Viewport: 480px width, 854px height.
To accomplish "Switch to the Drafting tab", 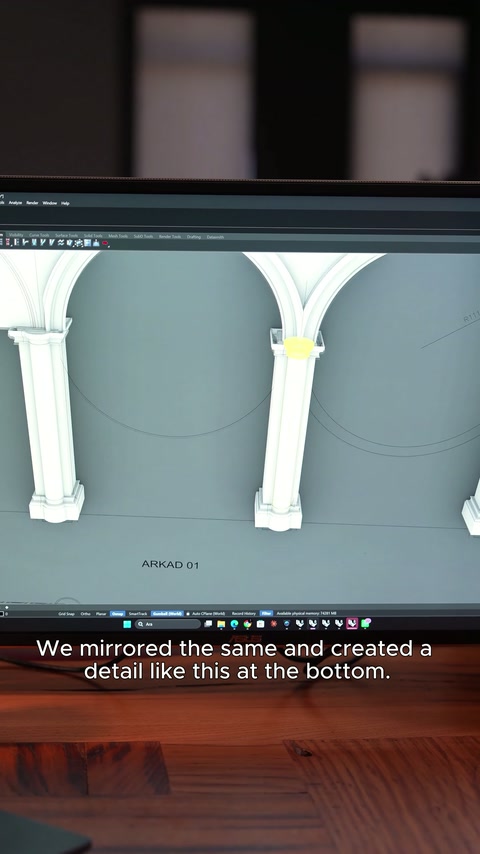I will click(194, 237).
